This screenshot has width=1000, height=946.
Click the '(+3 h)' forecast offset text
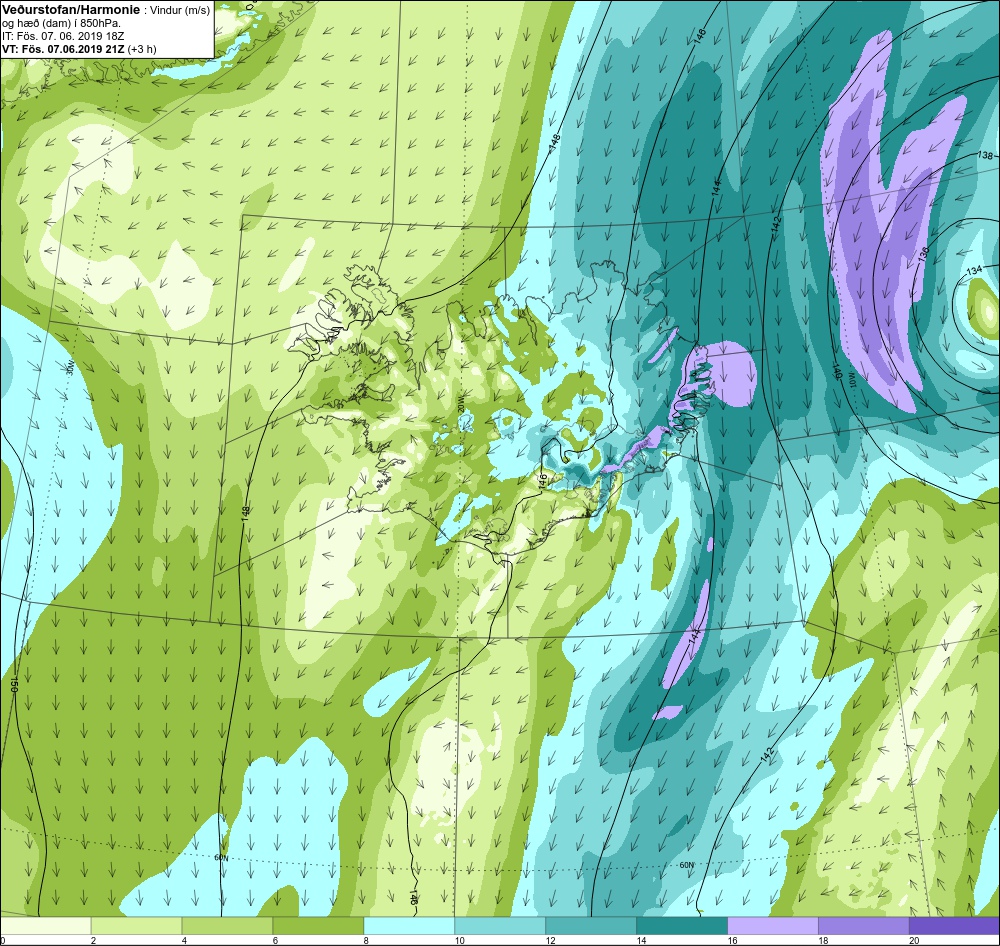point(142,49)
